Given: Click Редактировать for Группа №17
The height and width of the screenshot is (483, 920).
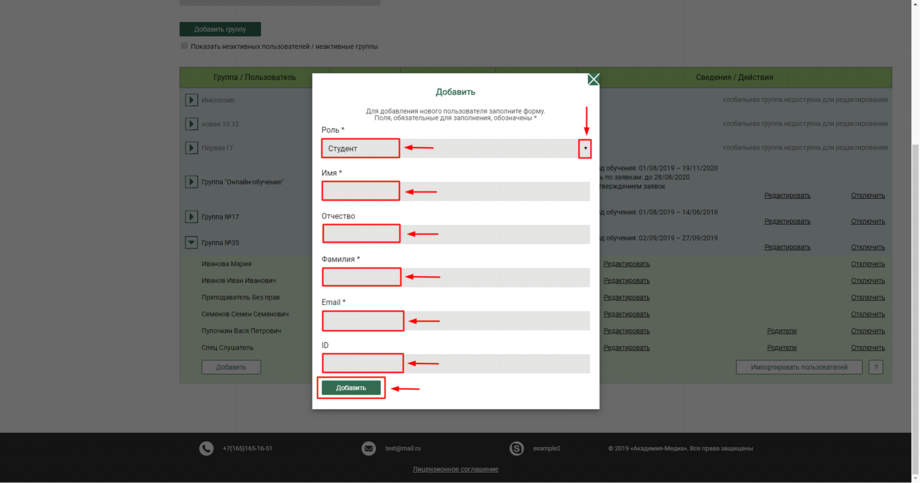Looking at the screenshot, I should [x=787, y=221].
